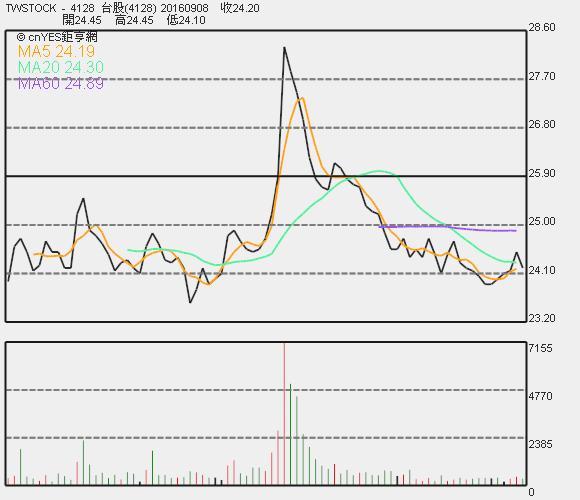Click the TWSTOCK 4128 title text

click(50, 8)
